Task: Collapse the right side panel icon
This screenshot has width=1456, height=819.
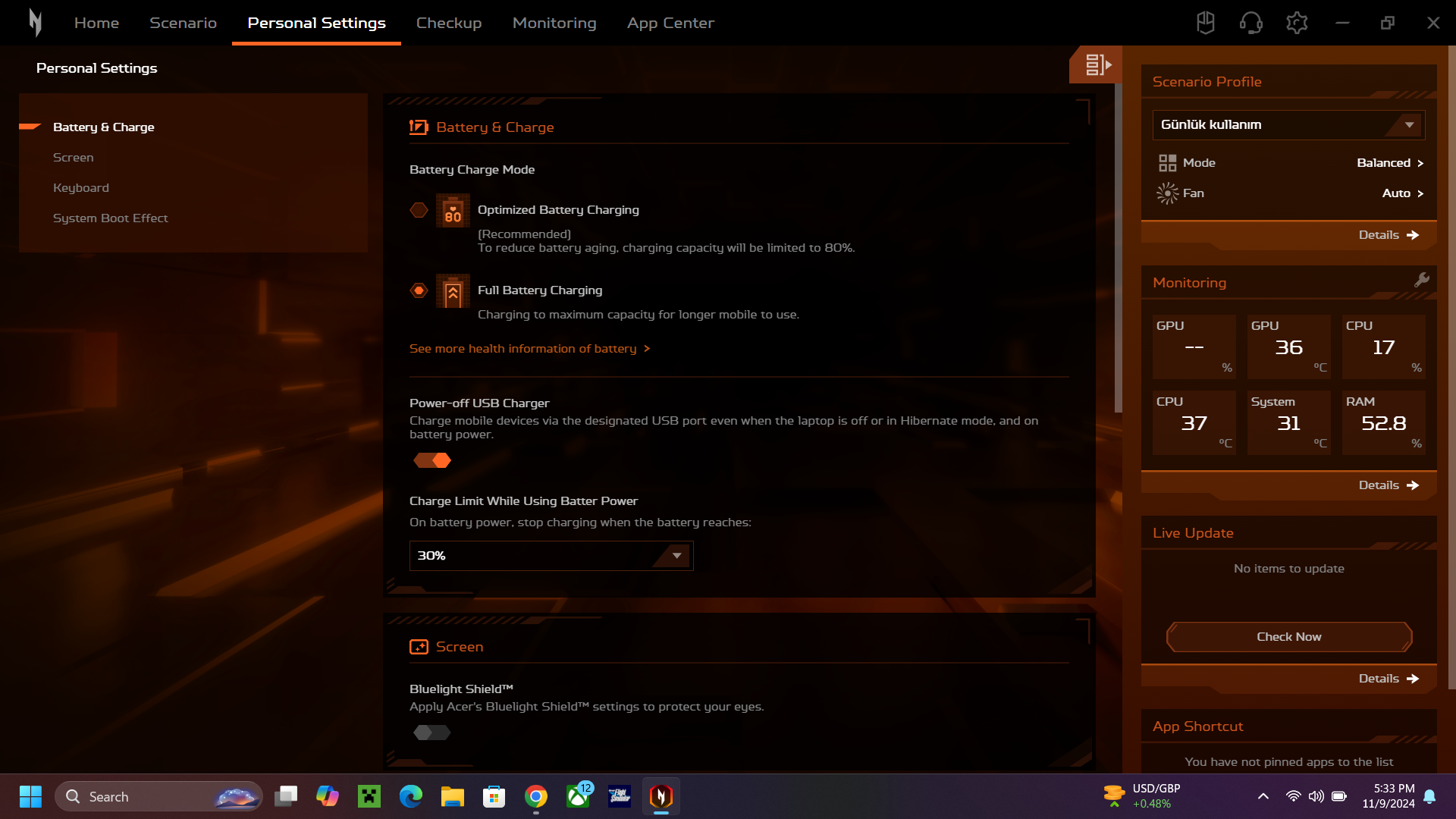Action: click(x=1097, y=65)
